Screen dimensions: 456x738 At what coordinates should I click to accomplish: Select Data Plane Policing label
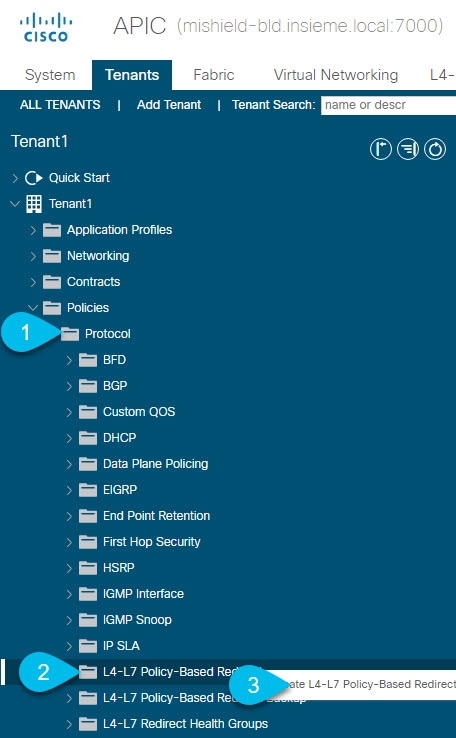pos(155,464)
